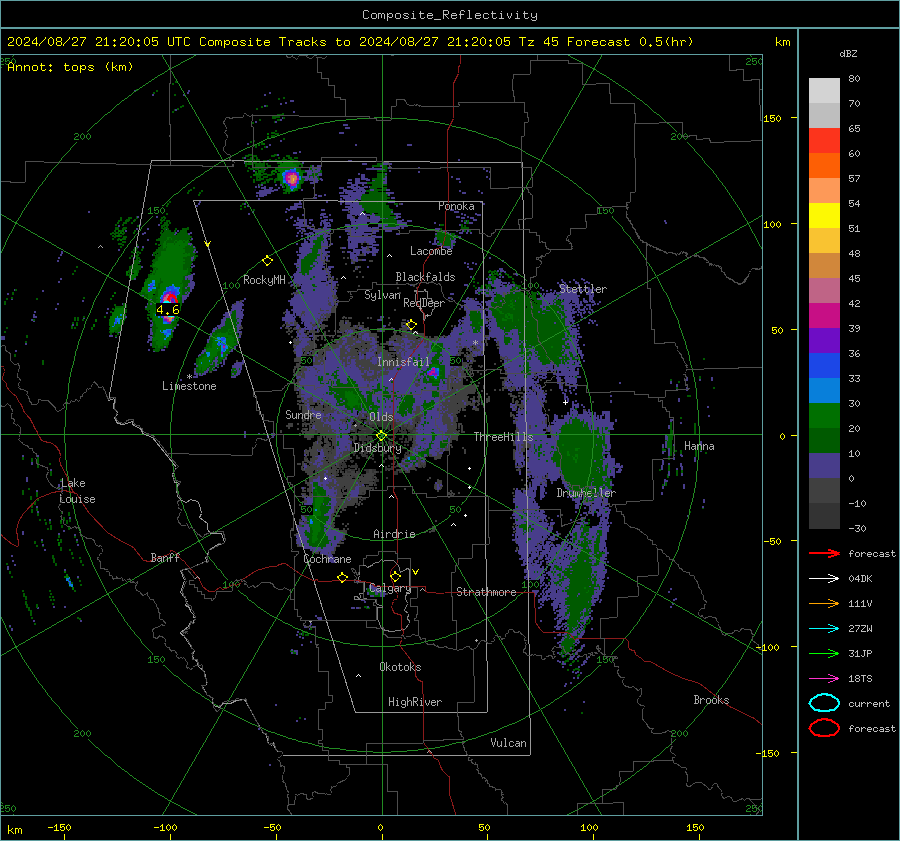
Task: Click the Lacombe label
Action: tap(431, 251)
